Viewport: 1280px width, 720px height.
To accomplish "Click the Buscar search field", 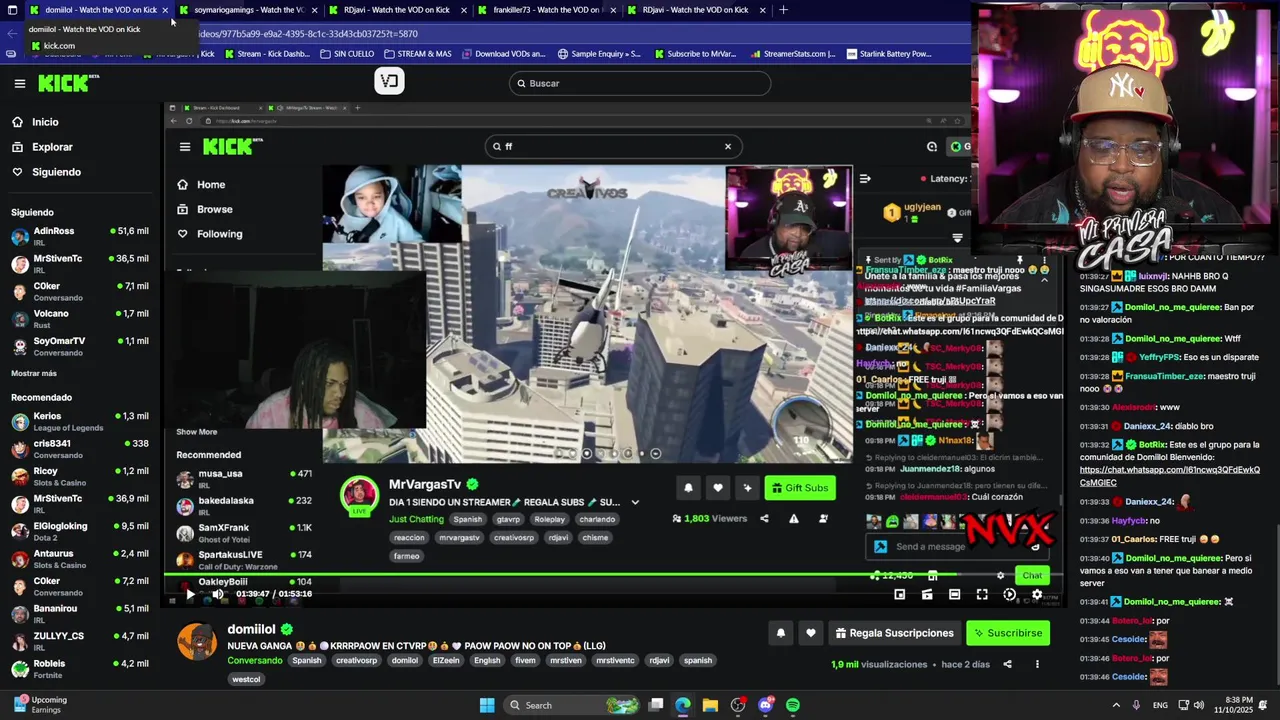I will 640,83.
